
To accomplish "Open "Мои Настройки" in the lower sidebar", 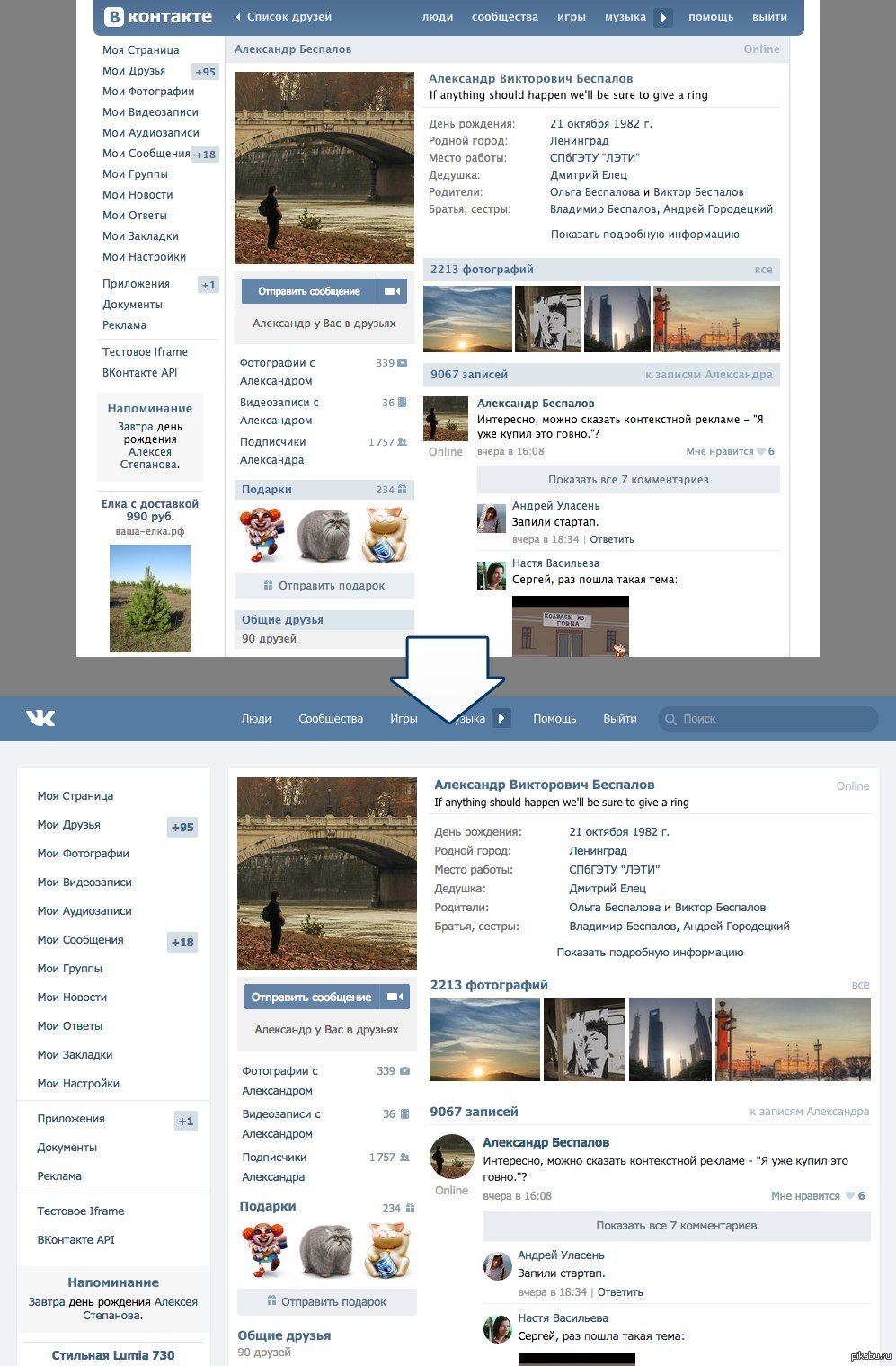I will click(78, 1083).
